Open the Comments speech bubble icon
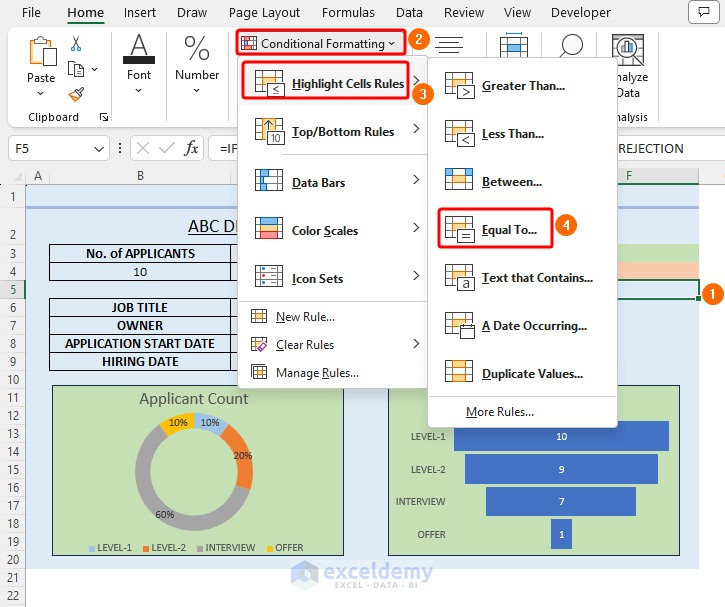 [704, 12]
